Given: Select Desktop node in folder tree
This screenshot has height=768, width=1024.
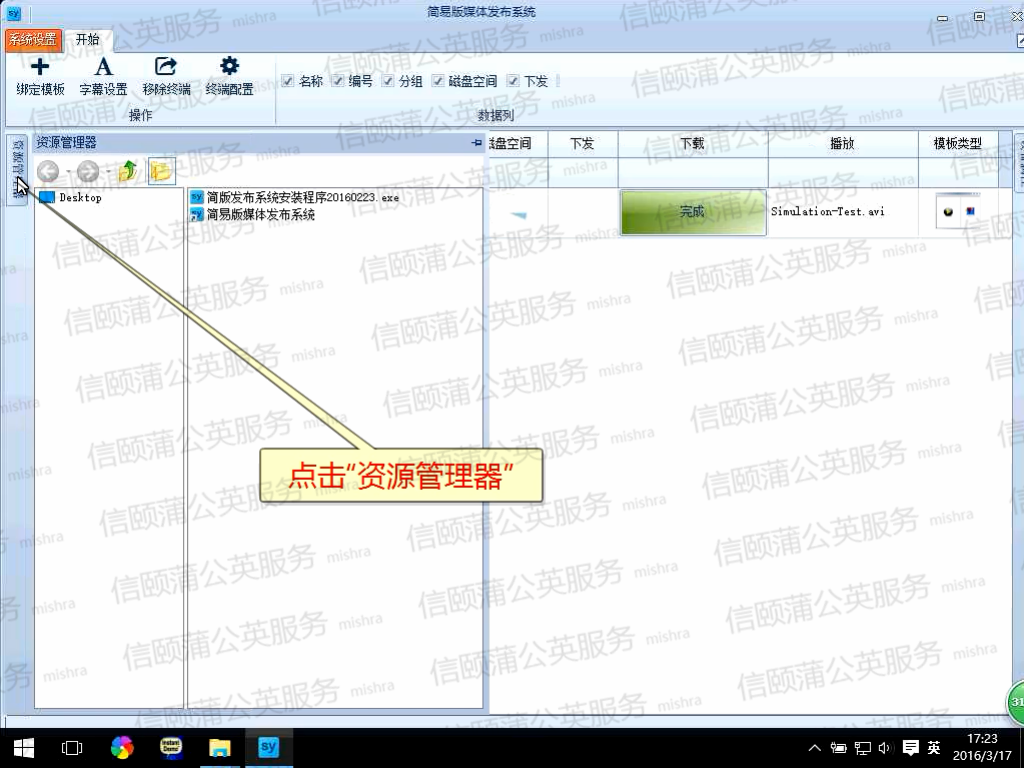Looking at the screenshot, I should 79,198.
